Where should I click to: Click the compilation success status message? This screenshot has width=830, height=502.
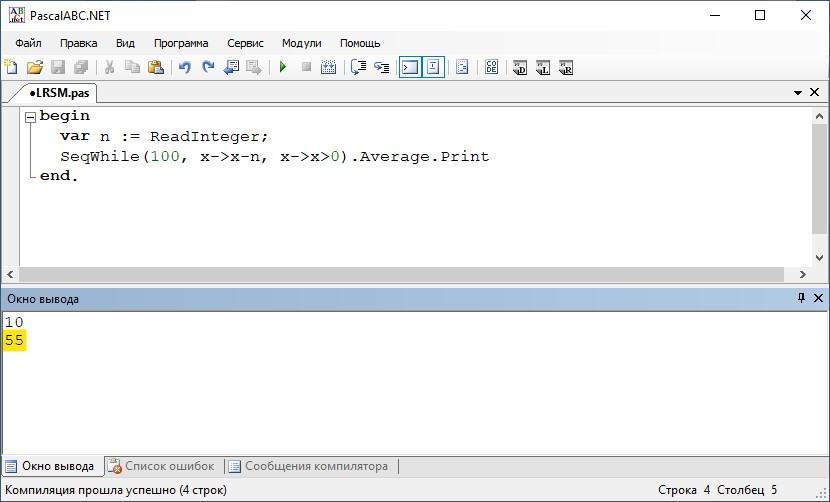coord(116,490)
